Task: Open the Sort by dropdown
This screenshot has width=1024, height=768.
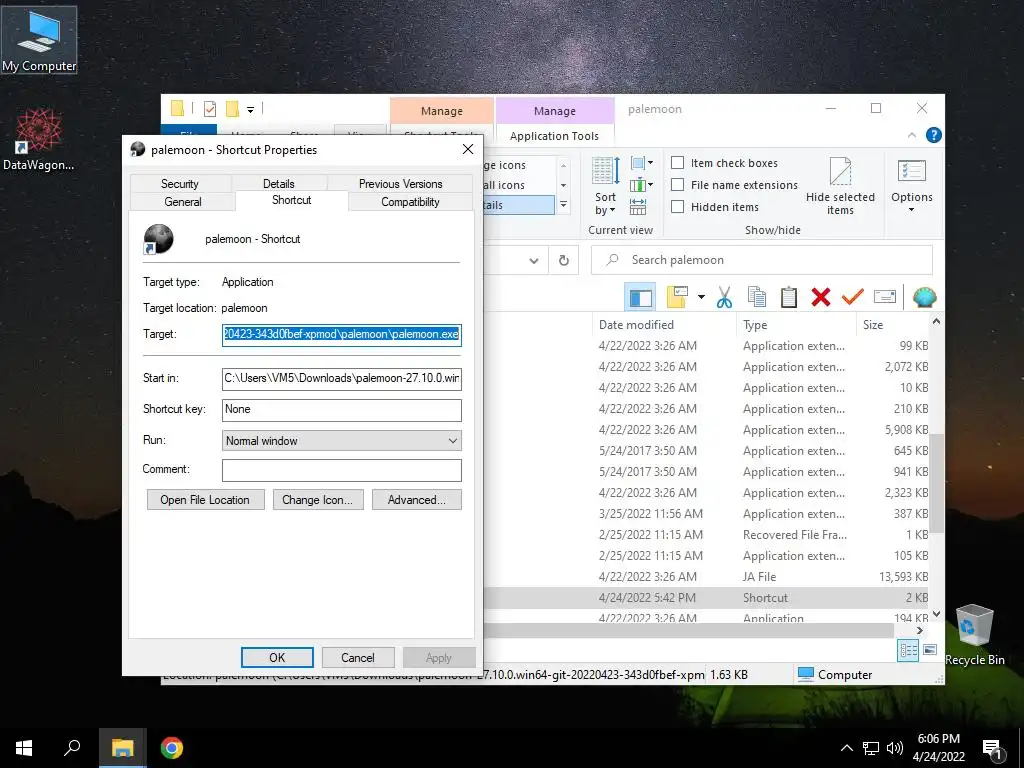Action: (605, 188)
